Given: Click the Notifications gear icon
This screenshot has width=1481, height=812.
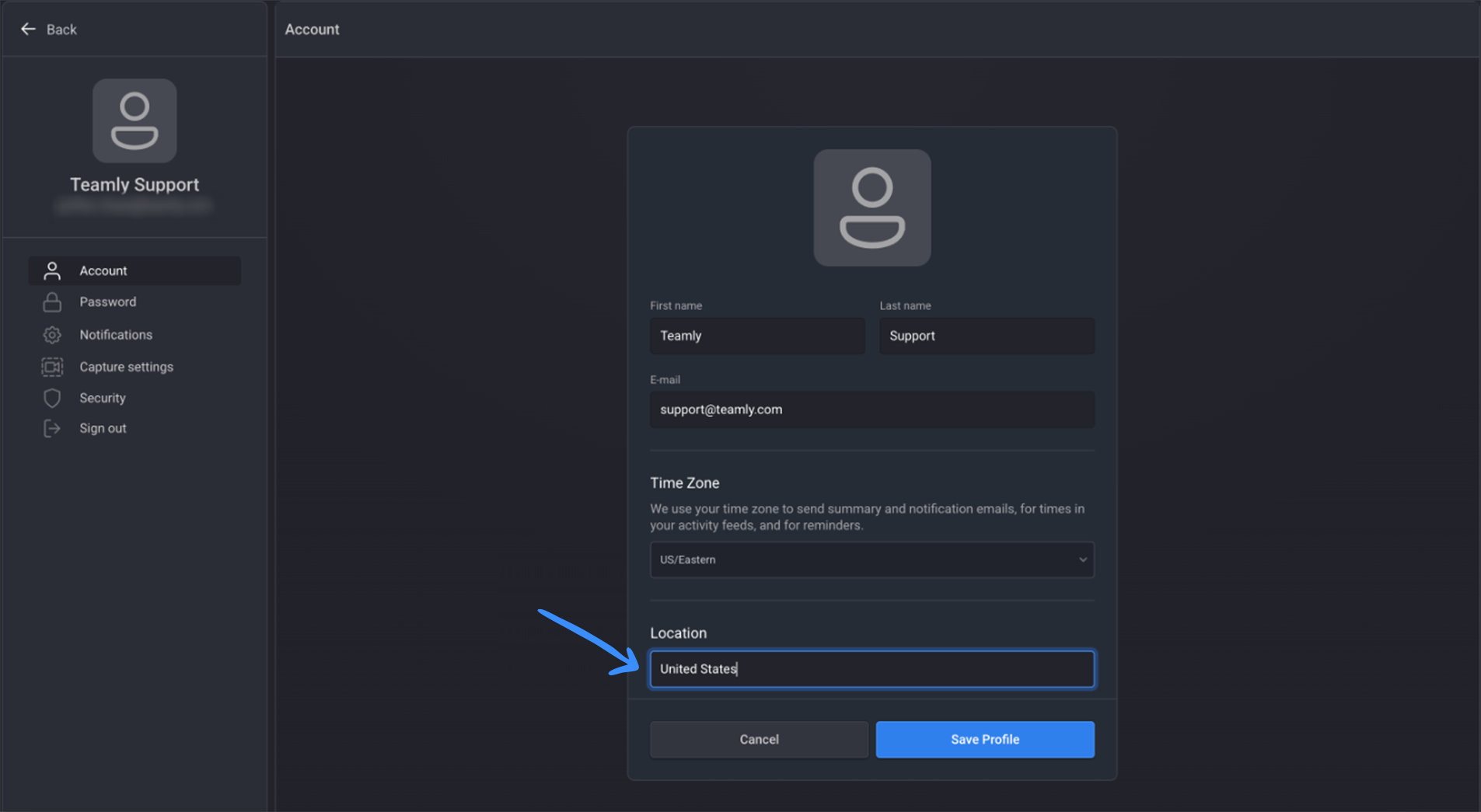Looking at the screenshot, I should pyautogui.click(x=52, y=335).
